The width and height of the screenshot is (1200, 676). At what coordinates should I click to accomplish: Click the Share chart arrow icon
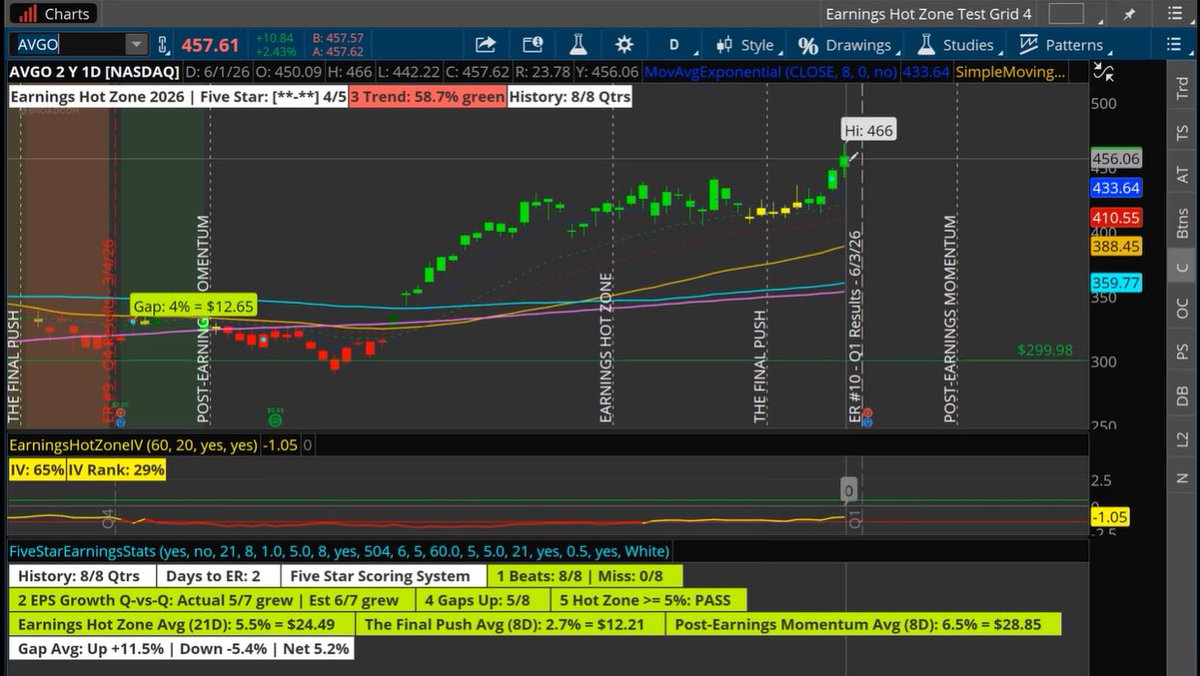coord(485,45)
